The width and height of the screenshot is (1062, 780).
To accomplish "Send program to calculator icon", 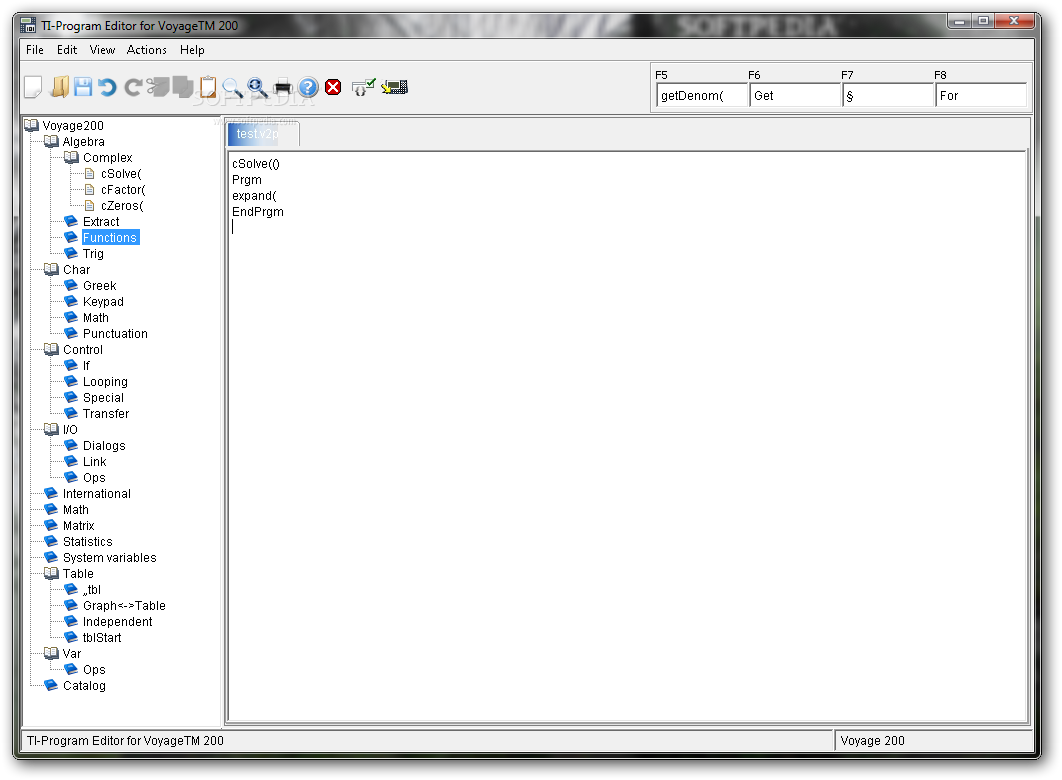I will pyautogui.click(x=394, y=87).
